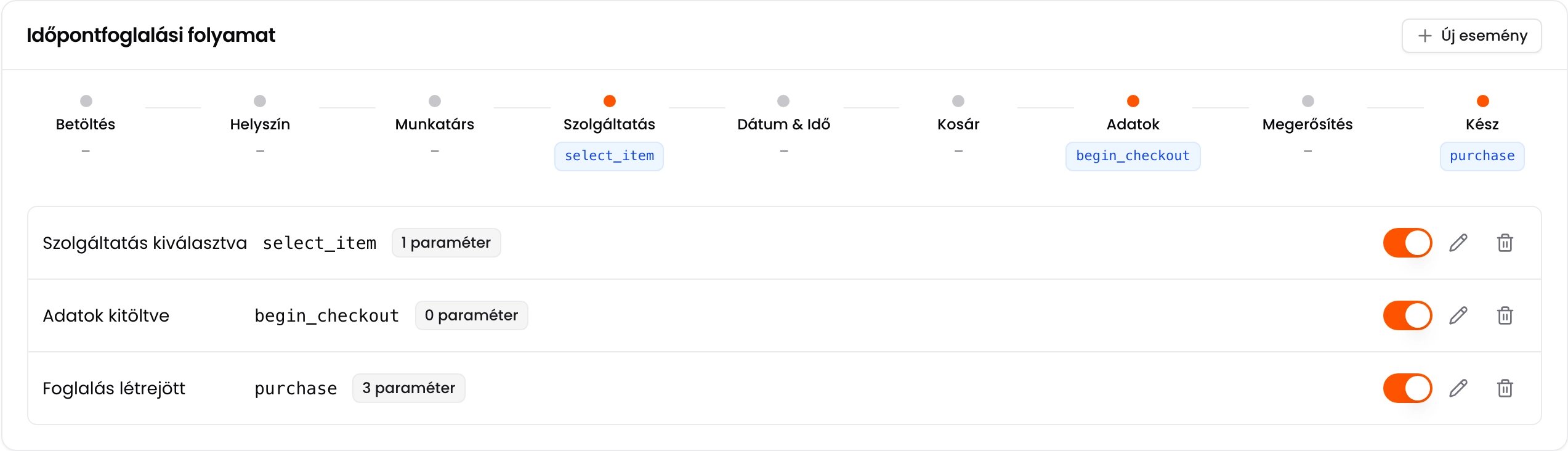
Task: Disable the Foglalás létrejött event switch
Action: pyautogui.click(x=1407, y=388)
